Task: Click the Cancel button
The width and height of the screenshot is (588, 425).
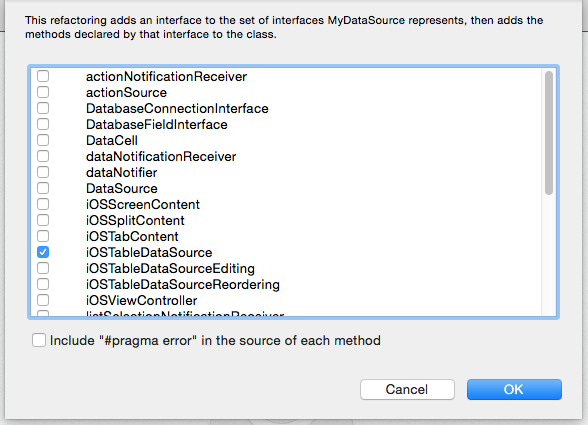Action: (407, 389)
